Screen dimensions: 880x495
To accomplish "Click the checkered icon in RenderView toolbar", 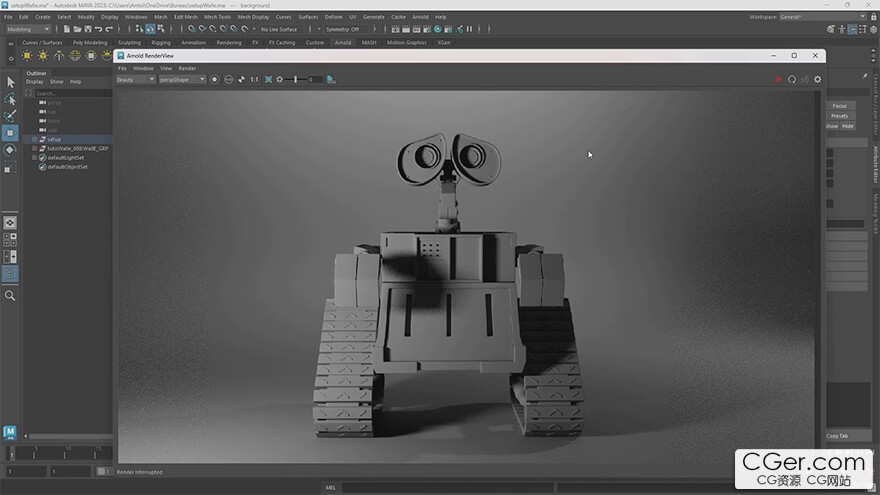I will coord(241,80).
